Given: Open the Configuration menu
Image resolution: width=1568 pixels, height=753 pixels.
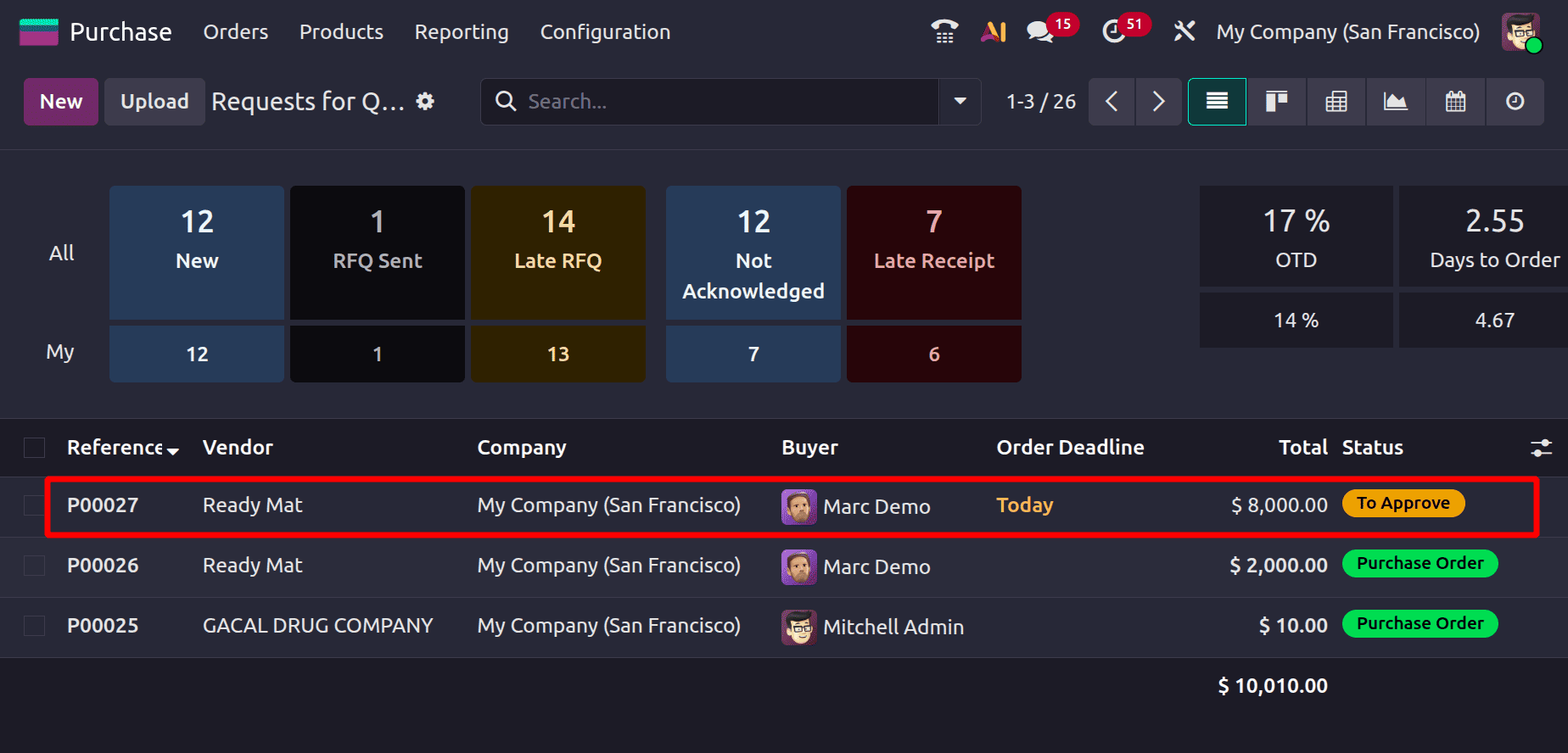Looking at the screenshot, I should coord(605,32).
